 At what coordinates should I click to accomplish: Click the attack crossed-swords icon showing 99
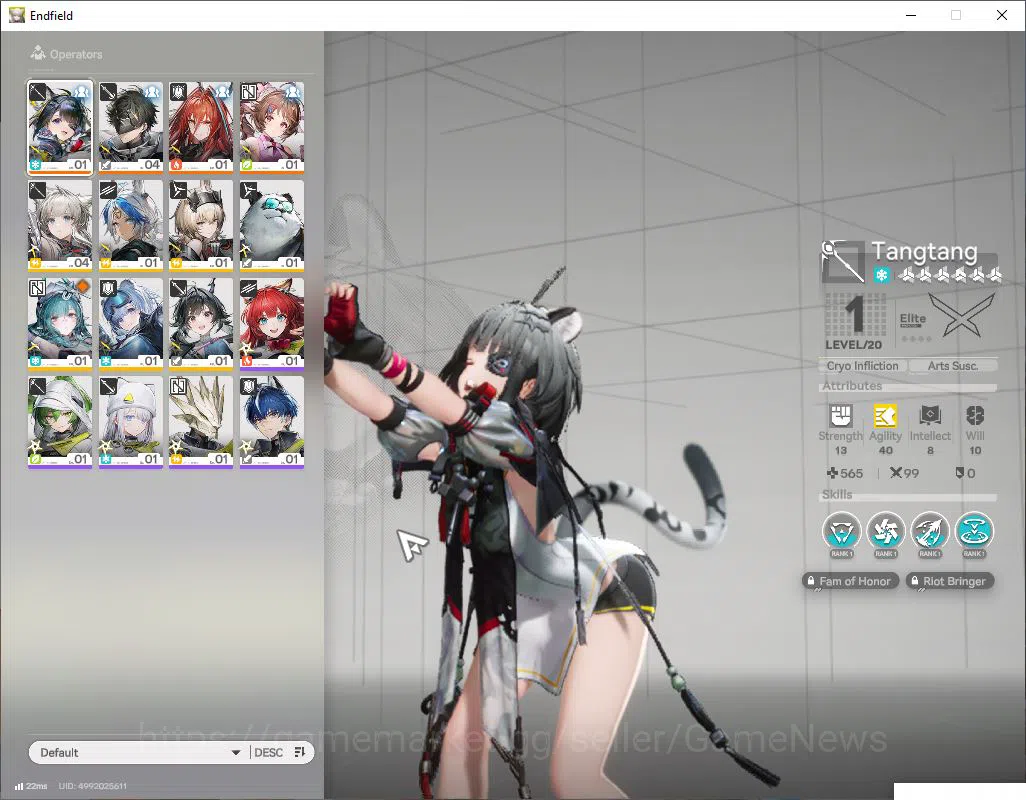click(896, 472)
